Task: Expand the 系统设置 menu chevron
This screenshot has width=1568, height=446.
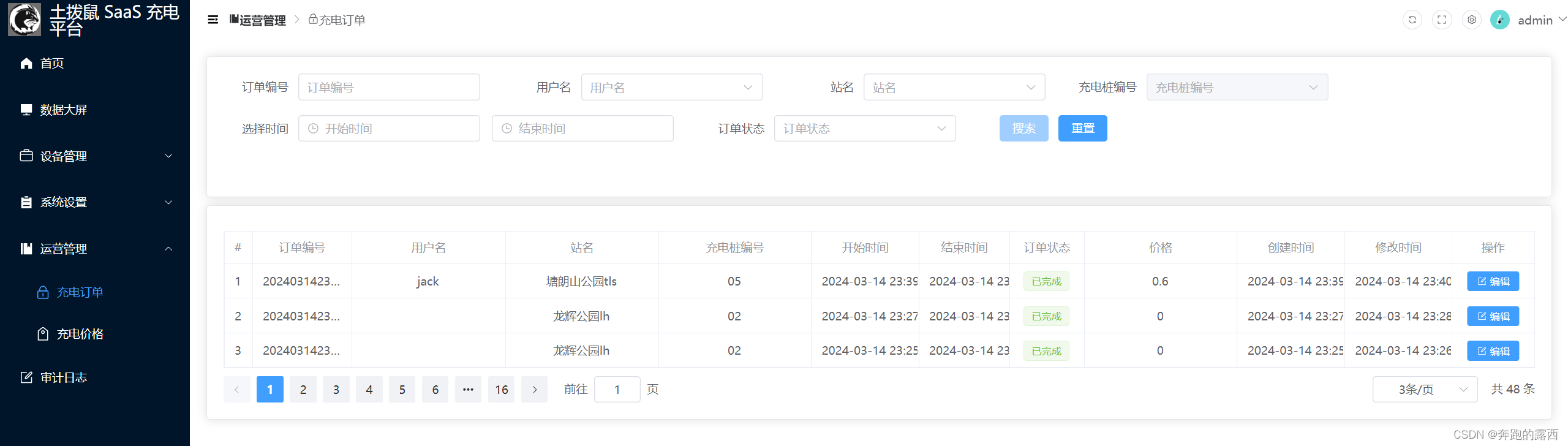Action: [x=168, y=202]
